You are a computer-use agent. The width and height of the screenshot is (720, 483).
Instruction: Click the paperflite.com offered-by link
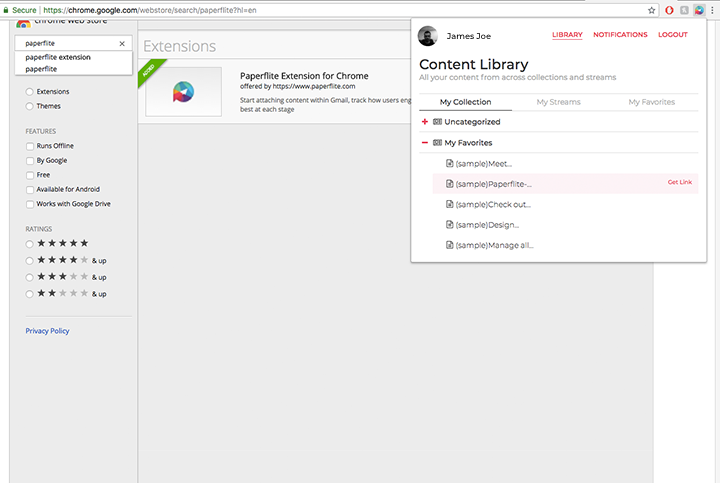pos(314,86)
